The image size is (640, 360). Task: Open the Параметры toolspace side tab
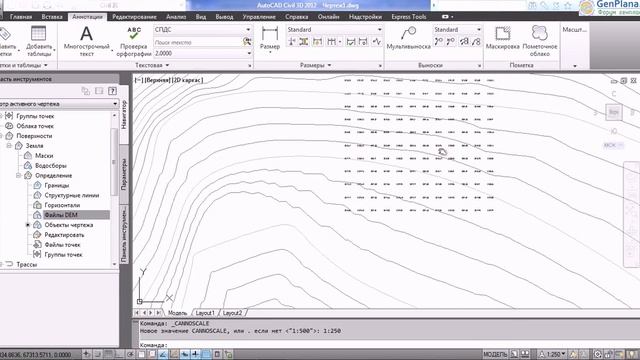pos(124,174)
